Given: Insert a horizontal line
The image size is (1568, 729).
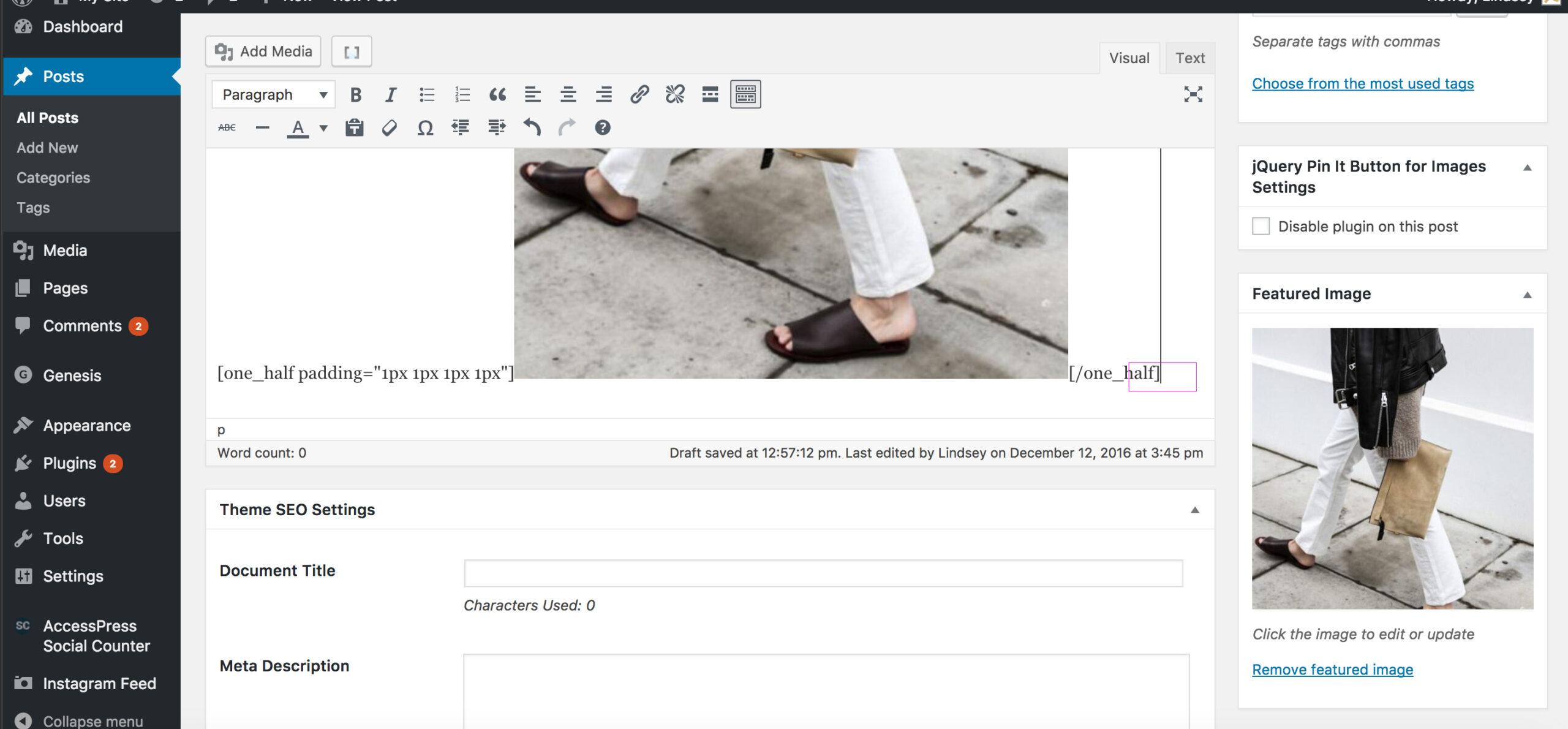Looking at the screenshot, I should coord(262,127).
